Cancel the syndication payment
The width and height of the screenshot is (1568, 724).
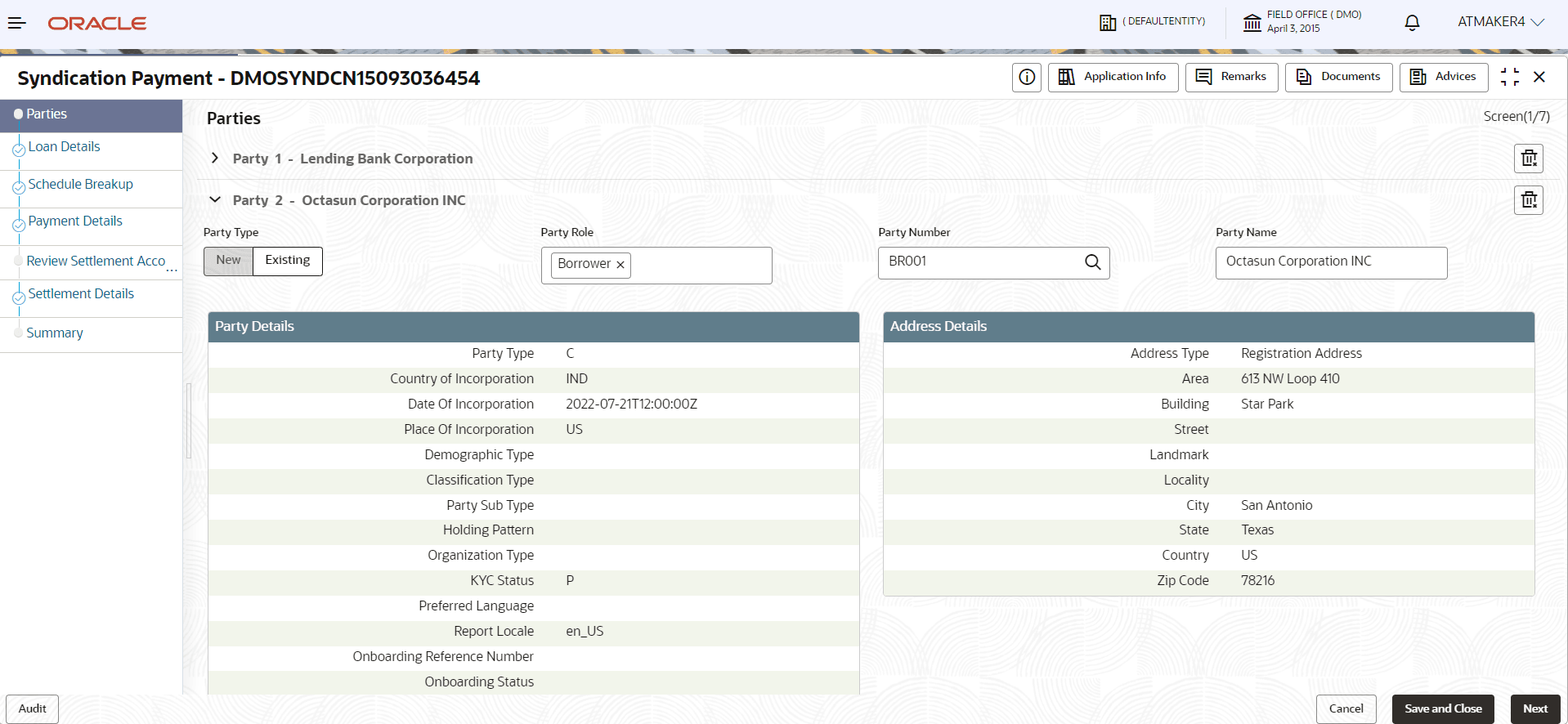pyautogui.click(x=1346, y=709)
